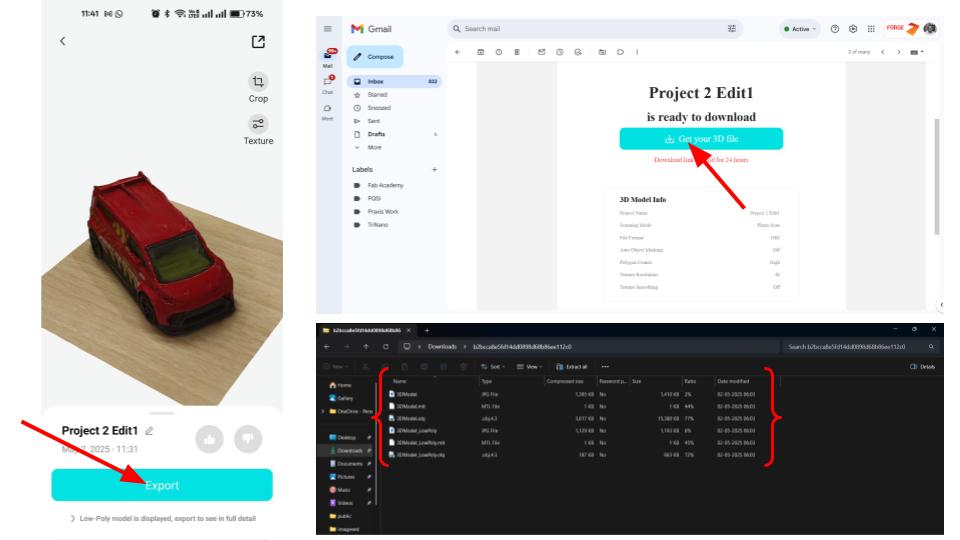Open the Gmail main menu hamburger icon
960x540 pixels.
tap(328, 29)
